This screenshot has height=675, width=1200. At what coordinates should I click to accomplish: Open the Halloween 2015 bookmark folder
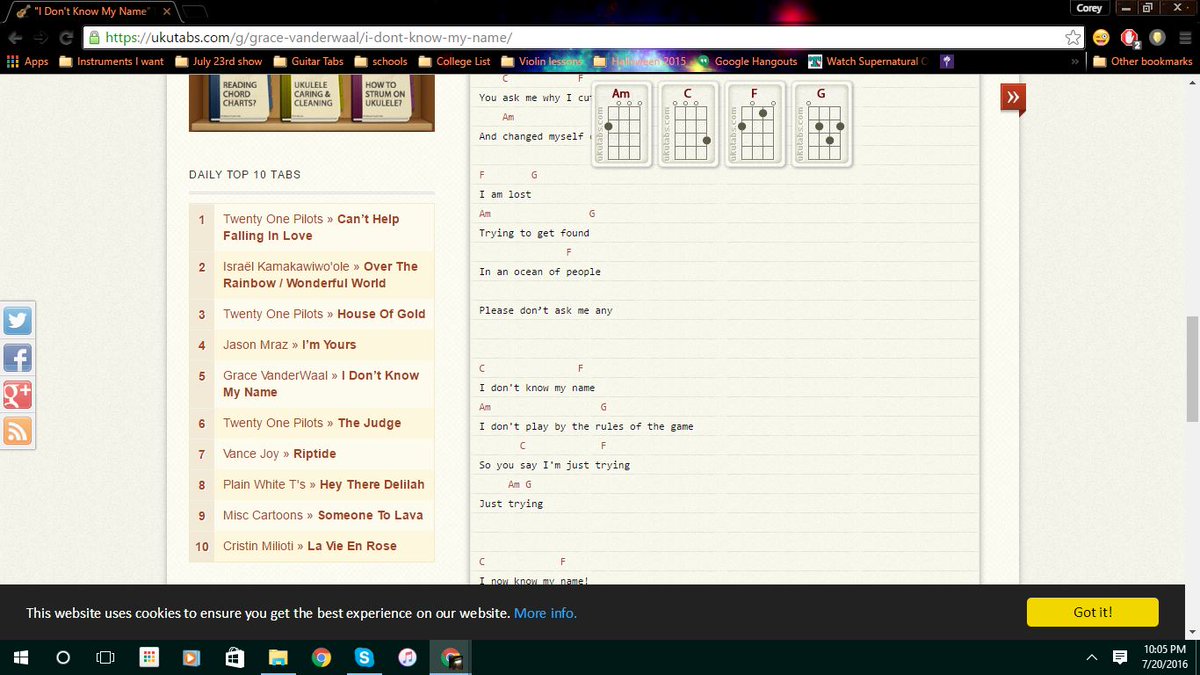click(640, 61)
